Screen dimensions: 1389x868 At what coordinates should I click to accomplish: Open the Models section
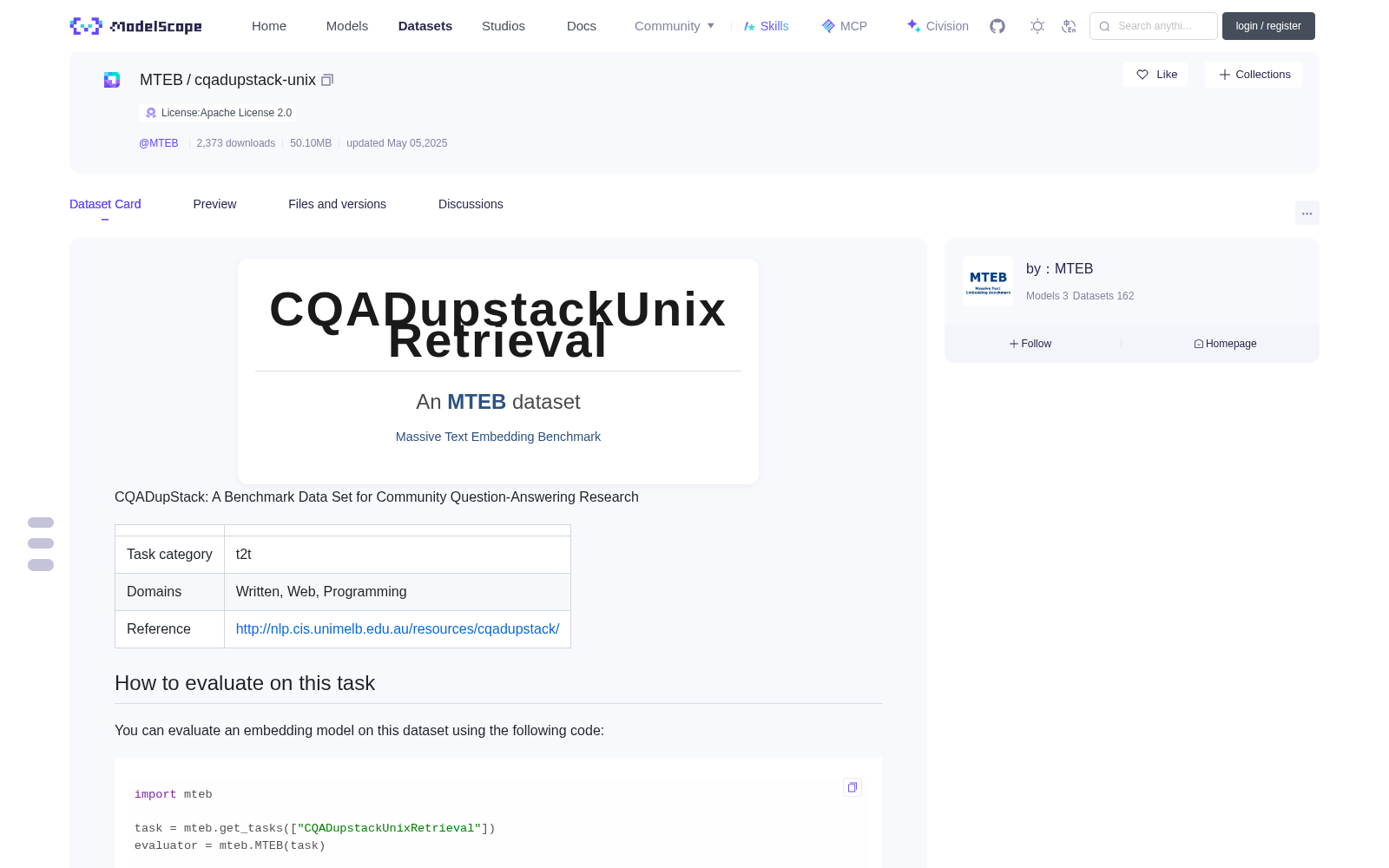point(347,26)
